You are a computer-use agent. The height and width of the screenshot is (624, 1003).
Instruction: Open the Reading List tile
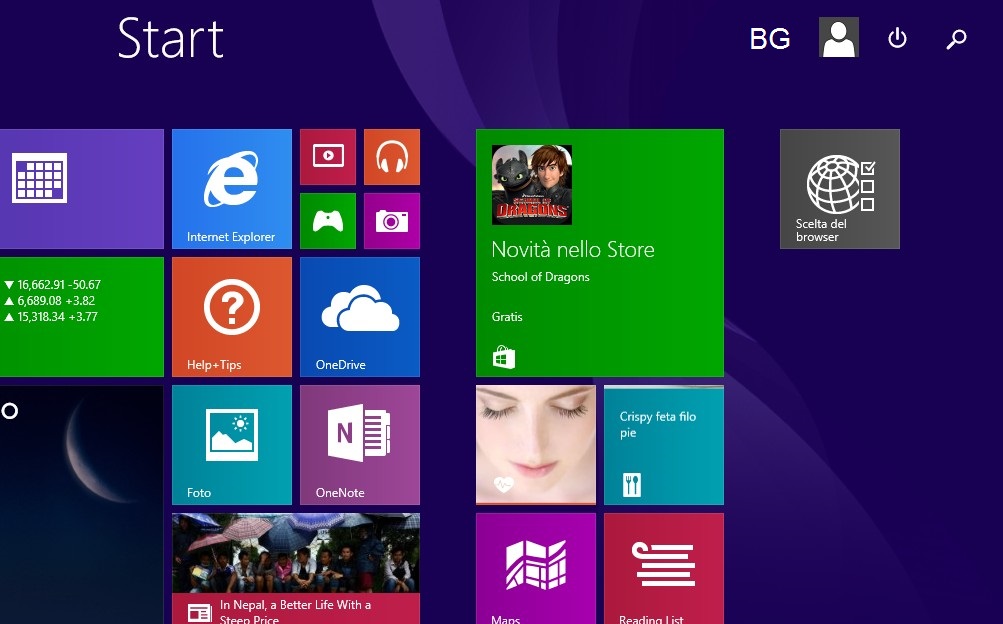663,568
